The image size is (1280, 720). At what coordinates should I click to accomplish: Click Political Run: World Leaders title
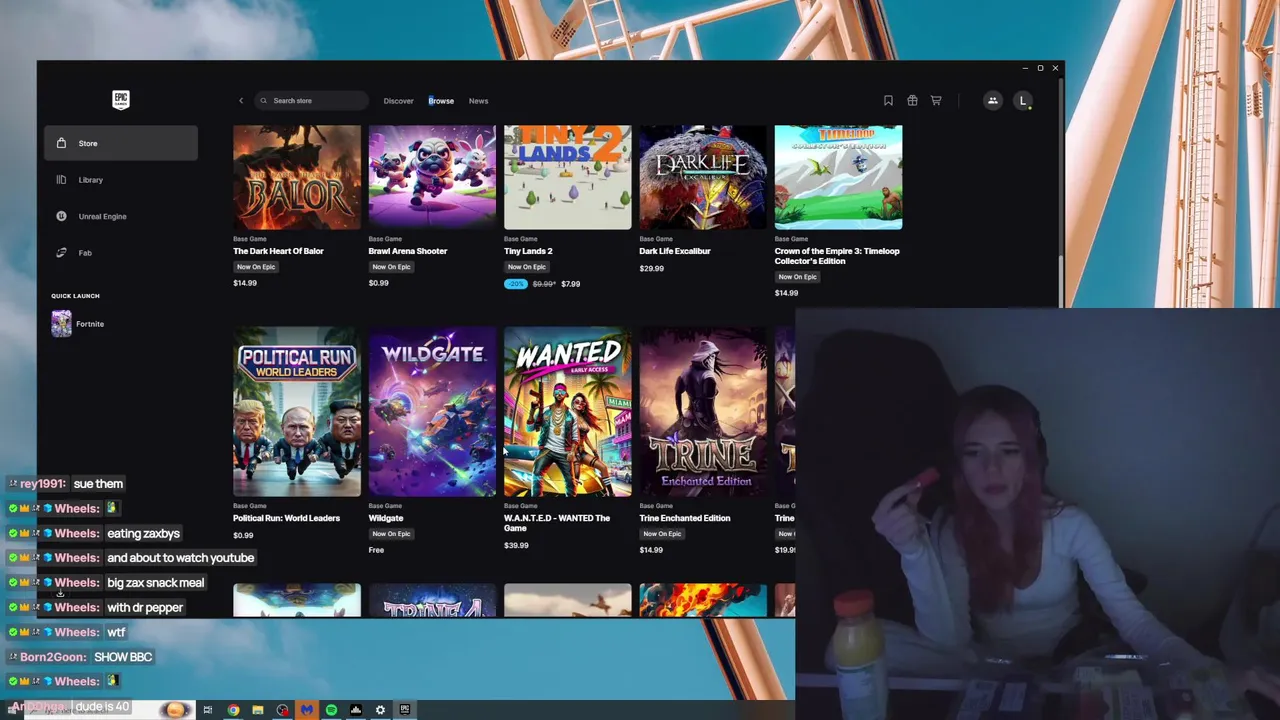click(286, 518)
